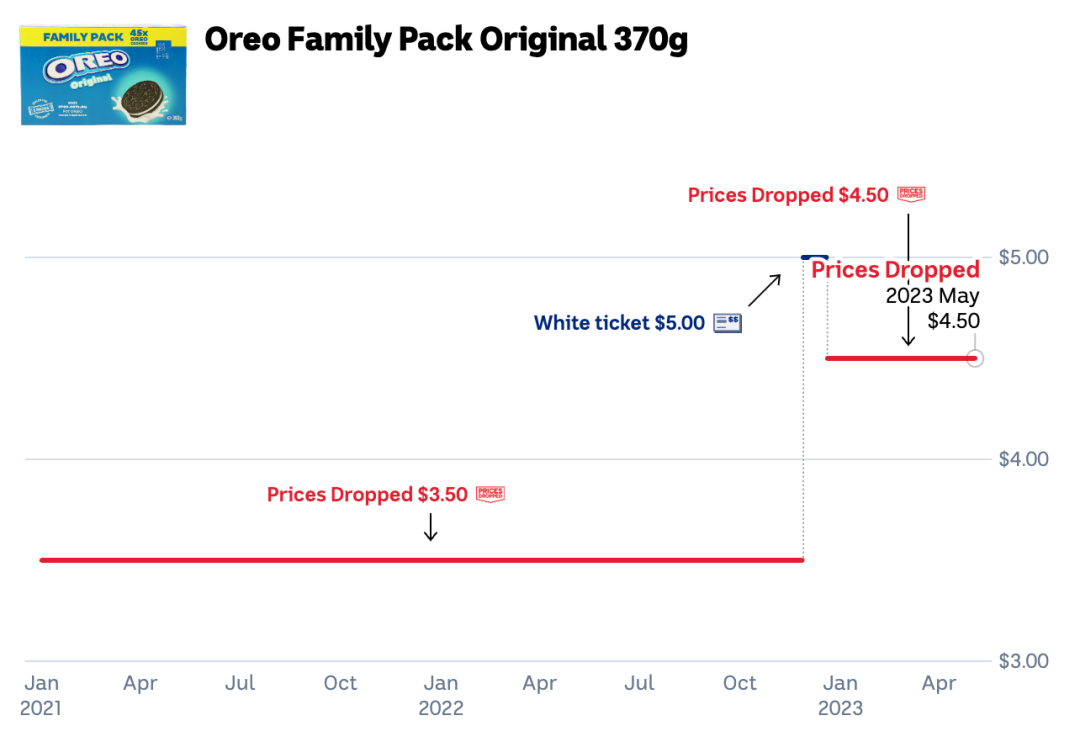Click the red $4.50 price line segment
Screen dimensions: 1080x742
click(x=898, y=358)
